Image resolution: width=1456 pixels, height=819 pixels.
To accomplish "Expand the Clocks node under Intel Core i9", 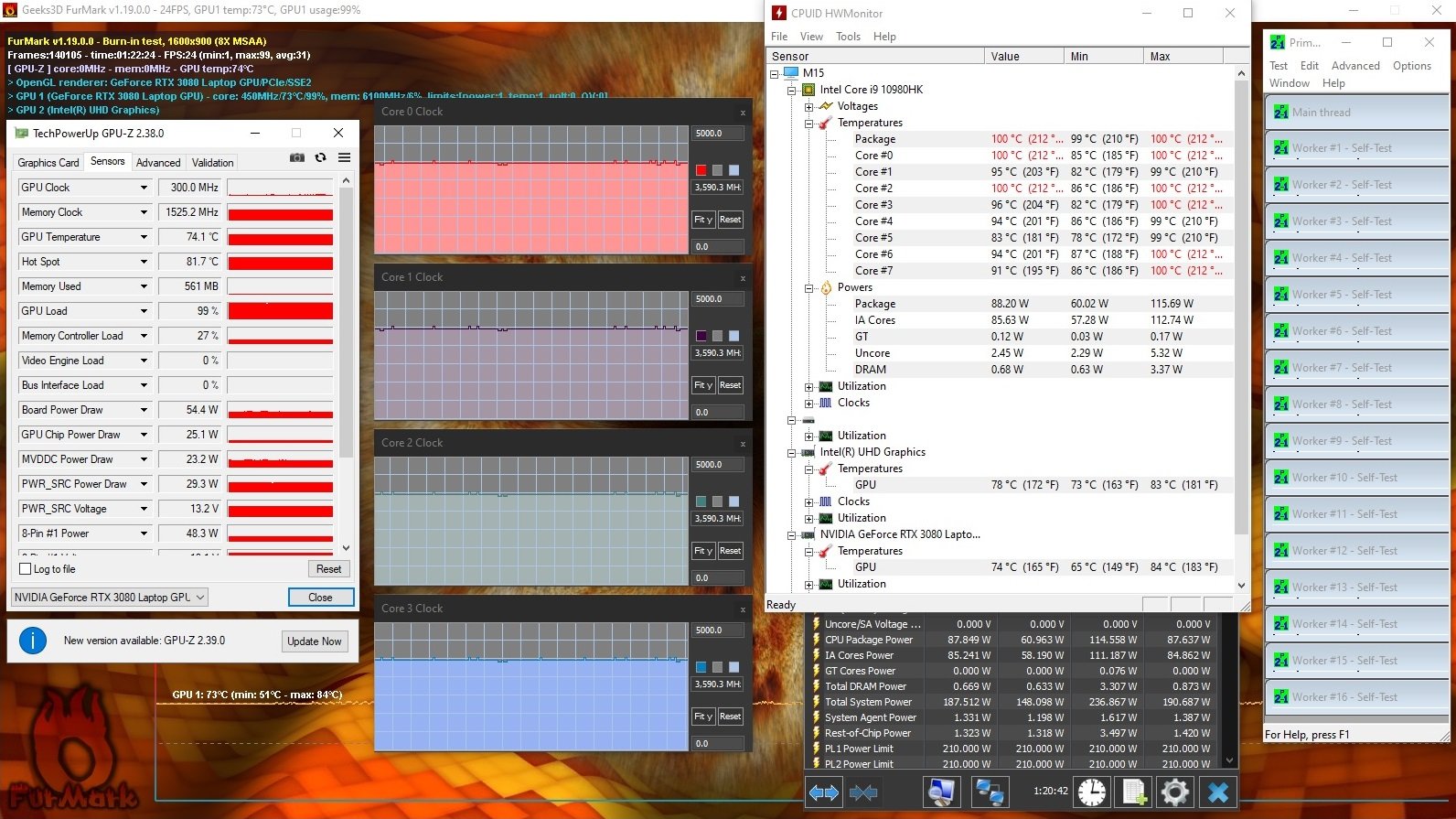I will coord(808,403).
